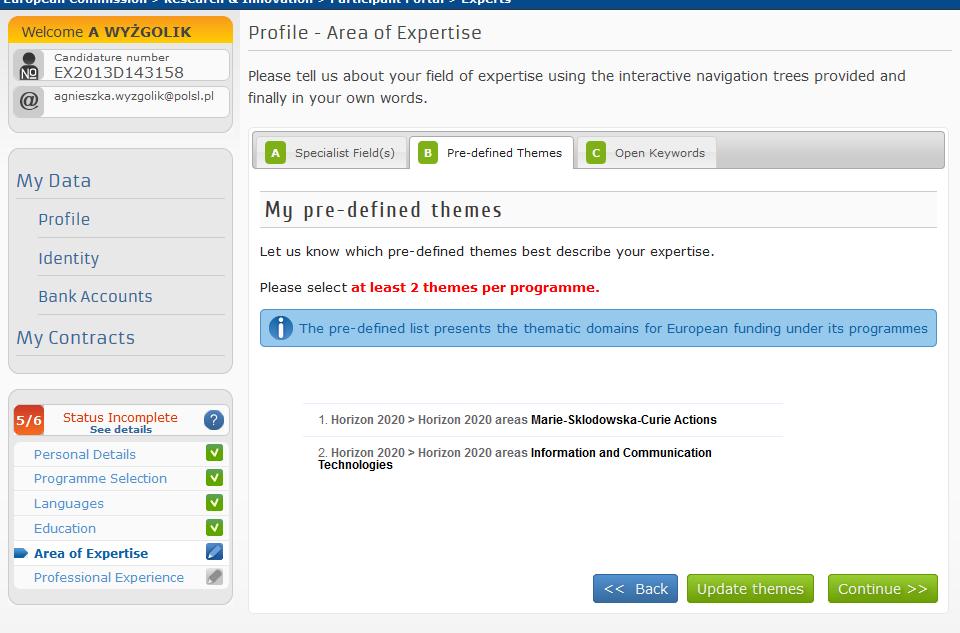Open Bank Accounts in sidebar
This screenshot has height=633, width=960.
[x=96, y=296]
